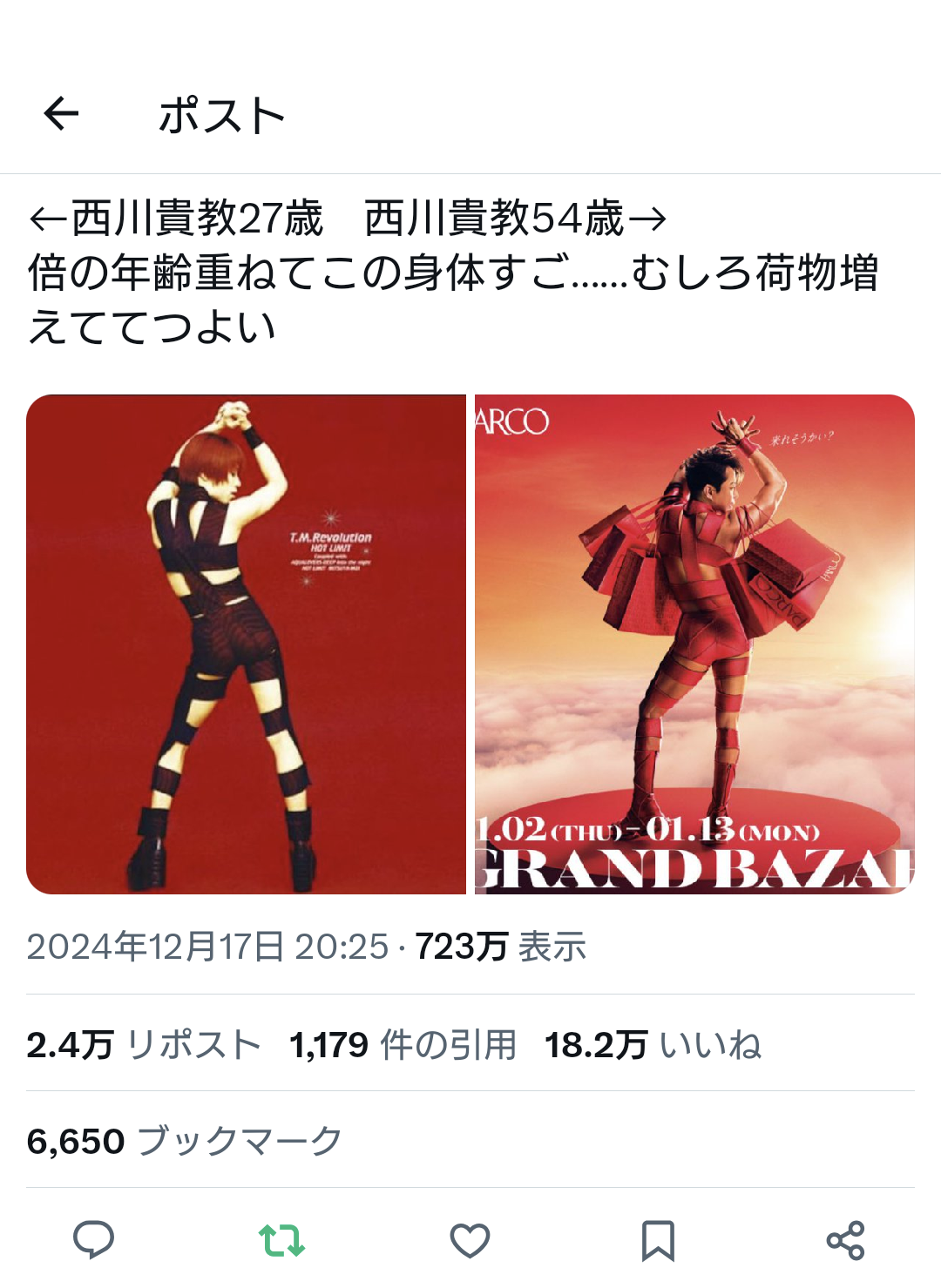
Task: Like the post with the heart icon
Action: (x=470, y=1240)
